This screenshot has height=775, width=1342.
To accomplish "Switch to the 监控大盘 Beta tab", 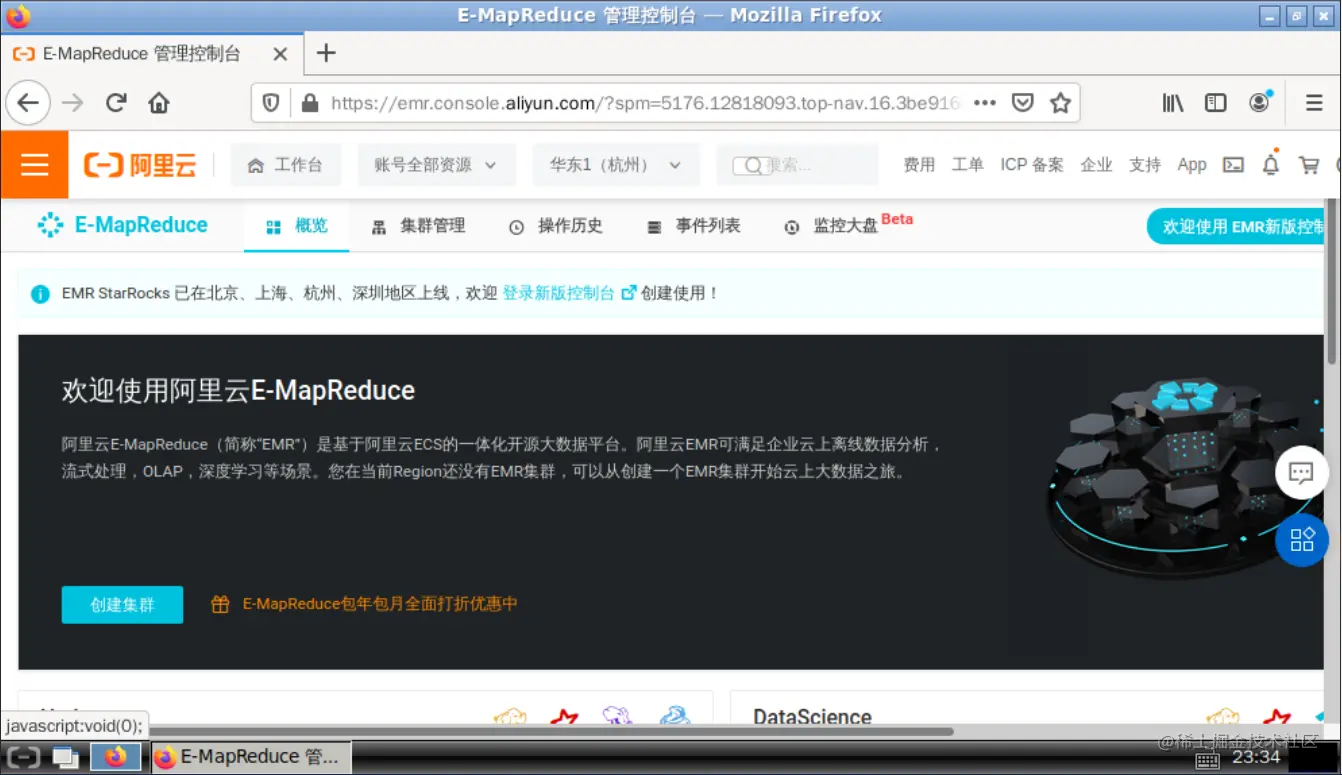I will click(x=848, y=225).
